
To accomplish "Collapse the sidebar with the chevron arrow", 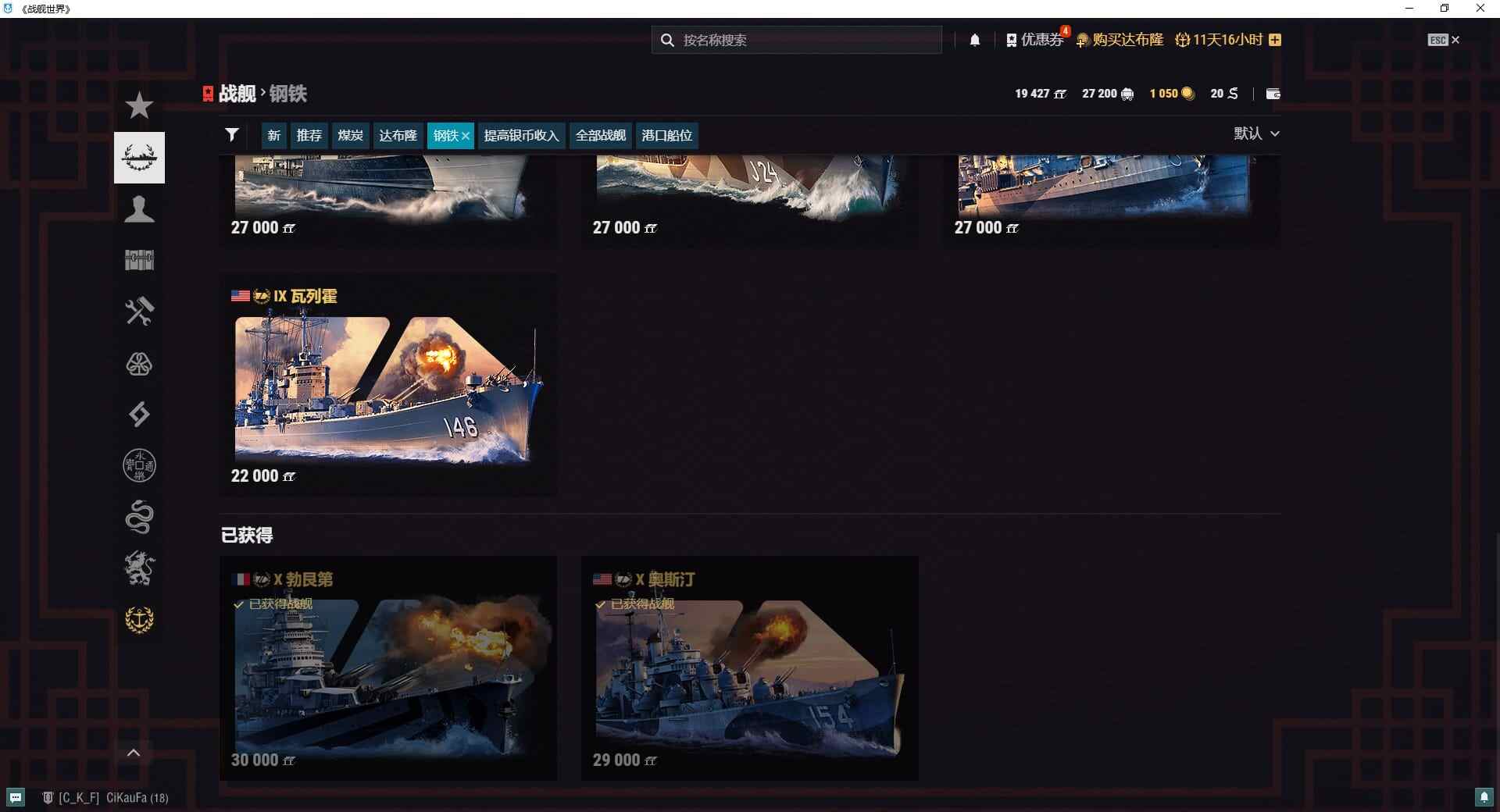I will coord(134,752).
